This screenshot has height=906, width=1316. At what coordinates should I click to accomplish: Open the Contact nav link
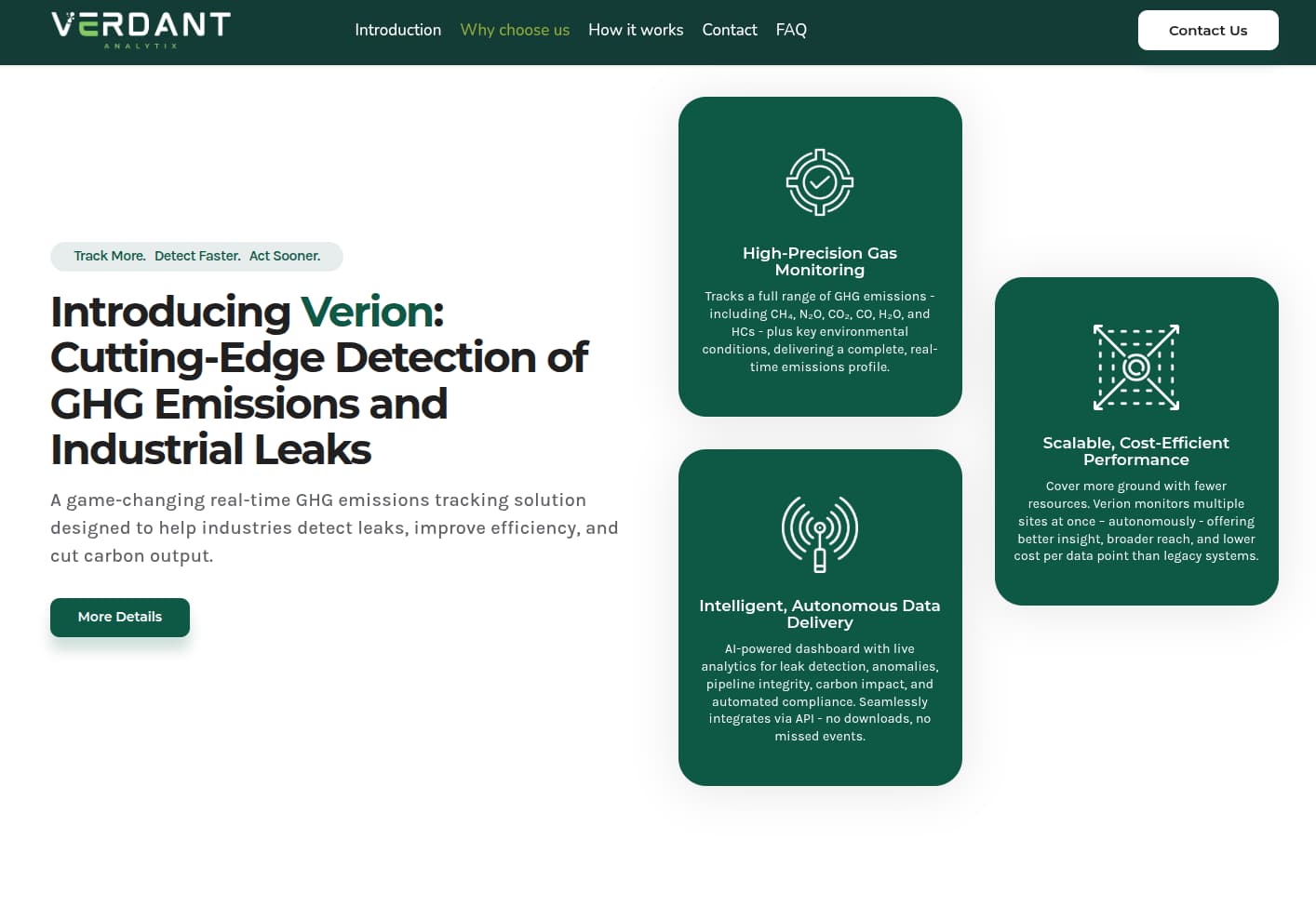(x=730, y=30)
